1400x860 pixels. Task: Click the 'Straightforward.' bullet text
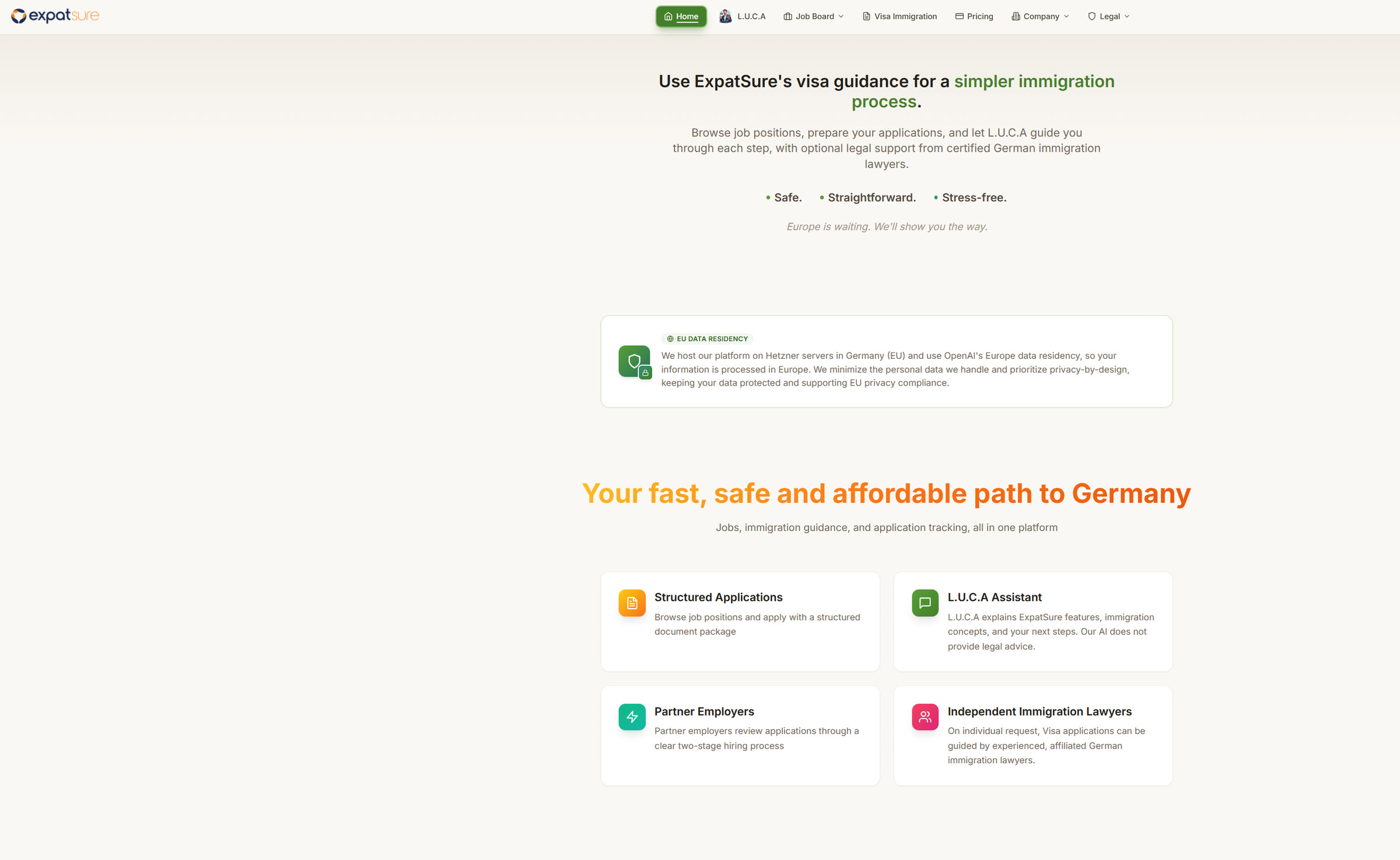(x=871, y=198)
